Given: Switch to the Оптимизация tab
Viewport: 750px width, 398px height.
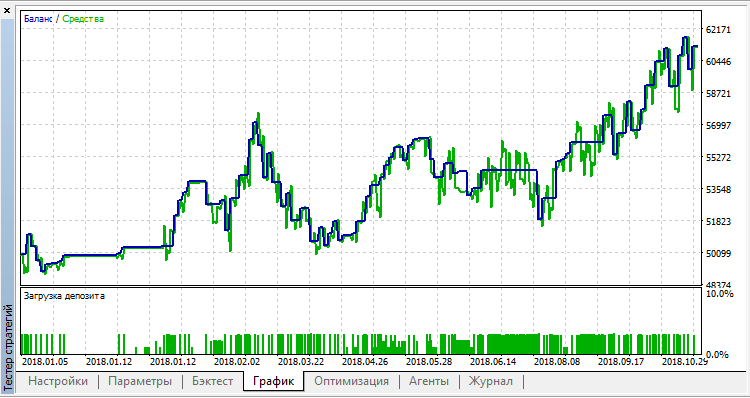Looking at the screenshot, I should click(351, 381).
